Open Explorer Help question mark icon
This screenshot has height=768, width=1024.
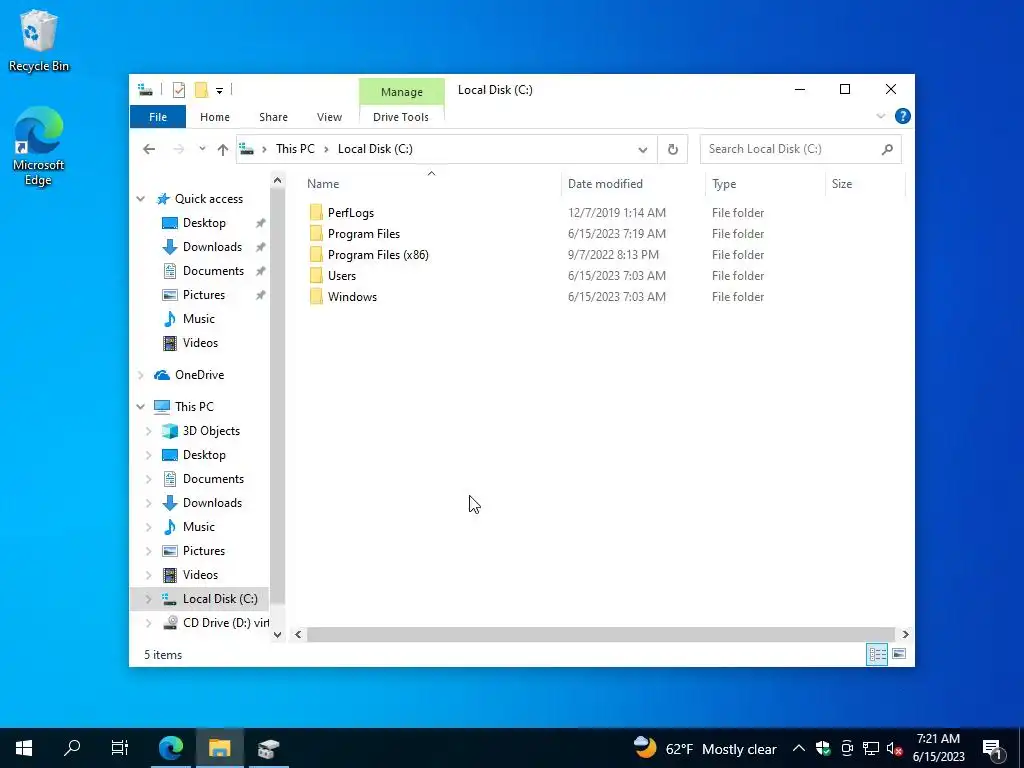tap(903, 116)
